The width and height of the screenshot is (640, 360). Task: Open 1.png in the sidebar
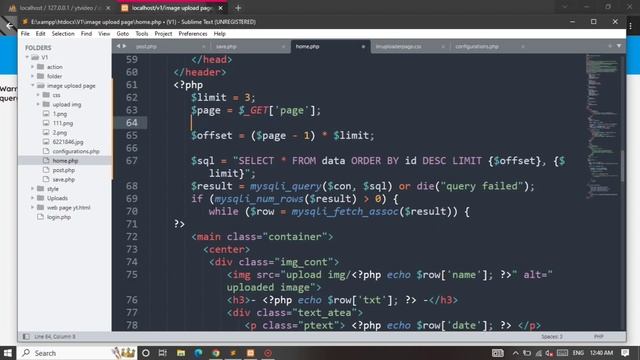pyautogui.click(x=60, y=114)
